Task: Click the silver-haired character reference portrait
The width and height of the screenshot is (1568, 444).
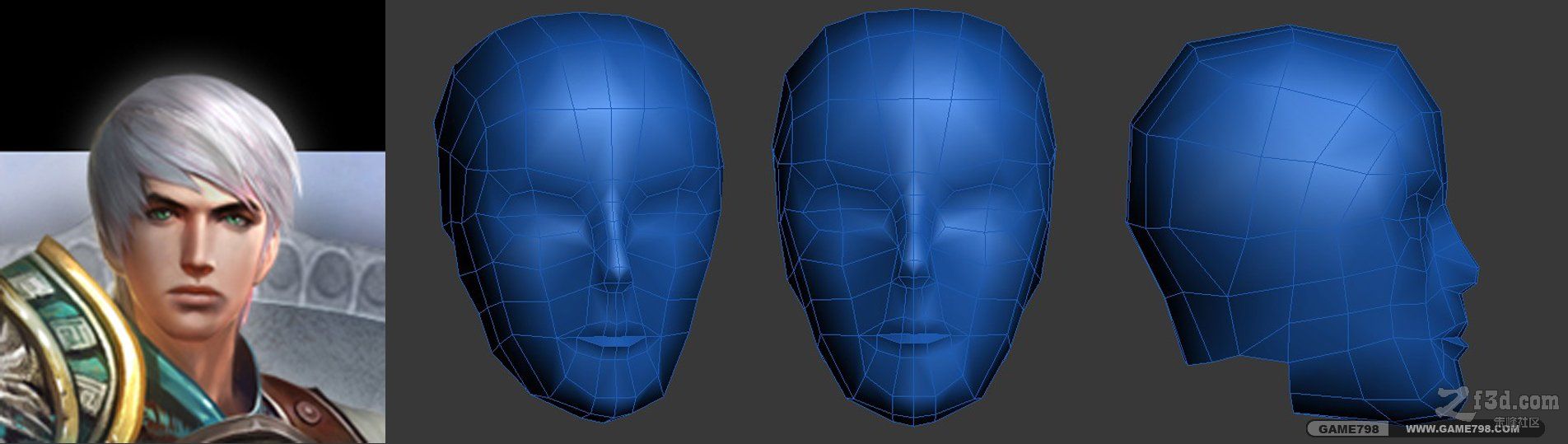Action: (x=193, y=222)
